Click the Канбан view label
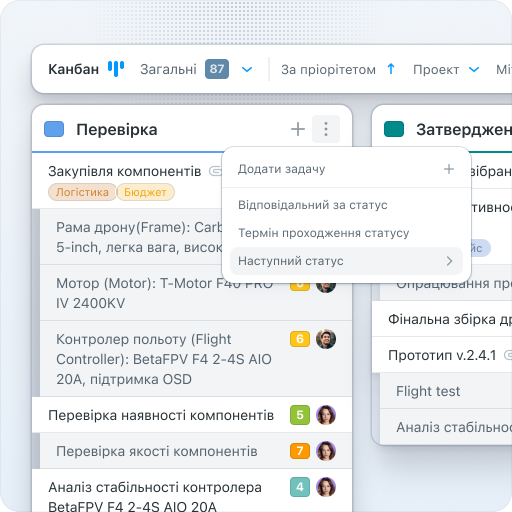Viewport: 512px width, 512px height. [x=73, y=69]
